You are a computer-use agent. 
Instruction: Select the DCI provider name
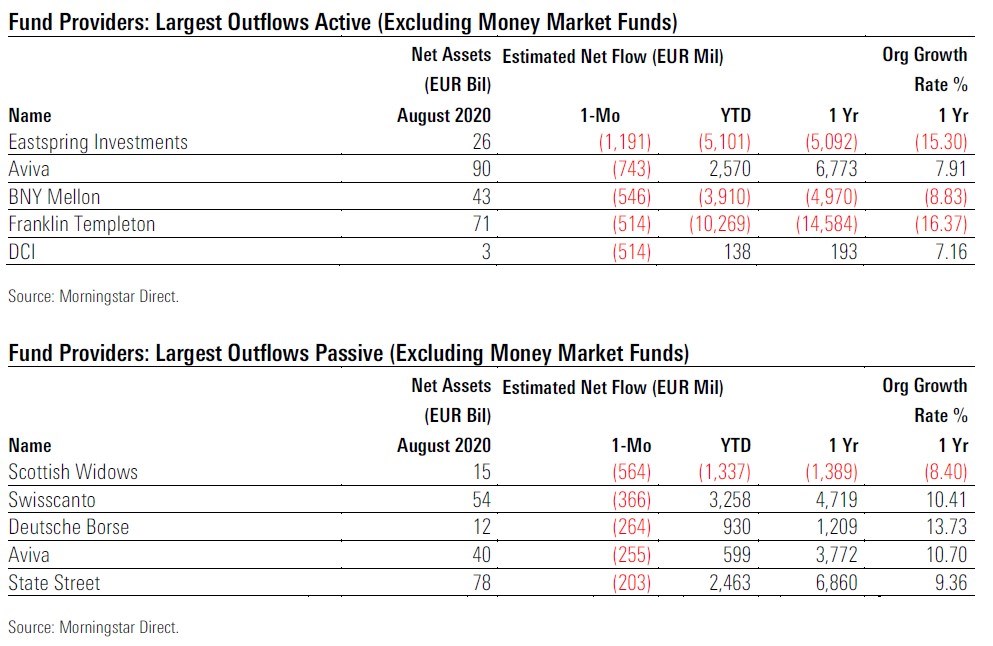(22, 251)
